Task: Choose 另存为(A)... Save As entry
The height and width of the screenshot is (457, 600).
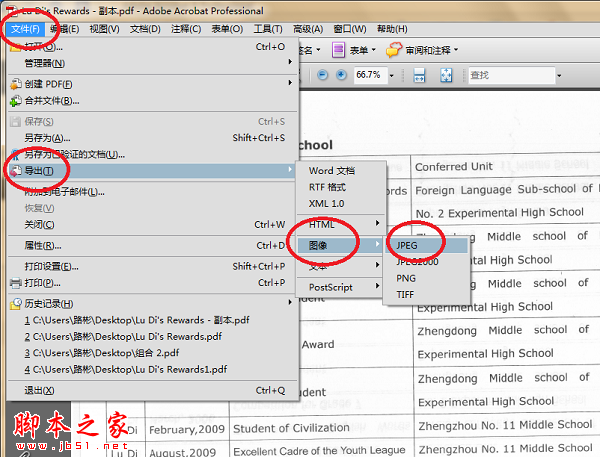Action: [x=152, y=138]
